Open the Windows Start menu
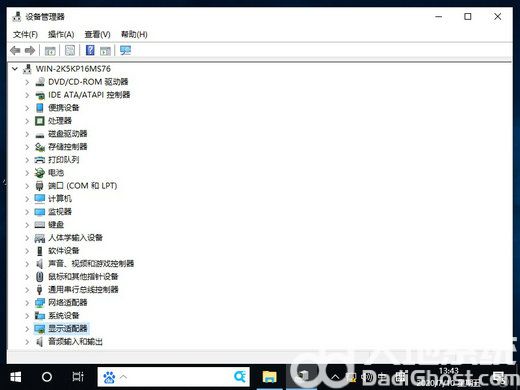520x390 pixels. point(16,377)
